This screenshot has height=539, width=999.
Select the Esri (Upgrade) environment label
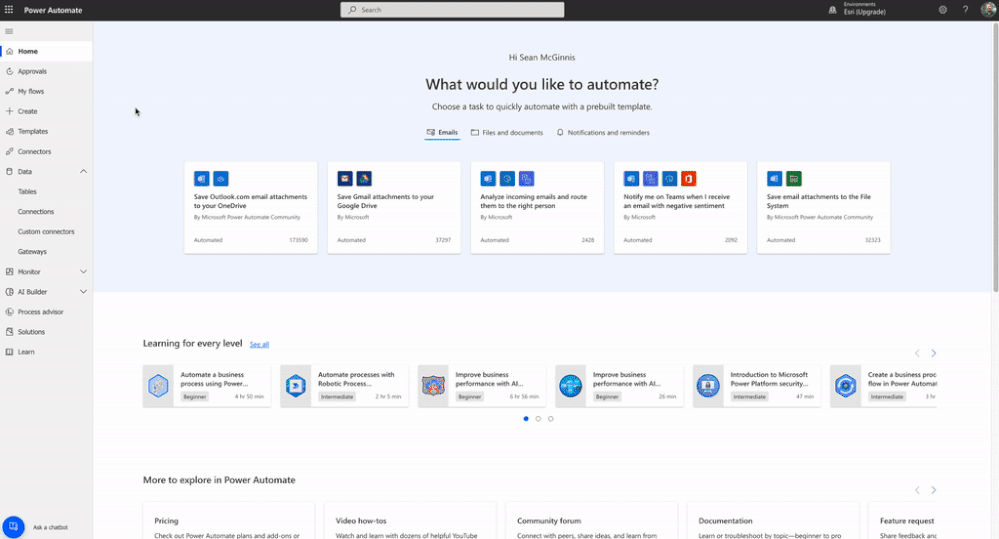click(x=865, y=12)
